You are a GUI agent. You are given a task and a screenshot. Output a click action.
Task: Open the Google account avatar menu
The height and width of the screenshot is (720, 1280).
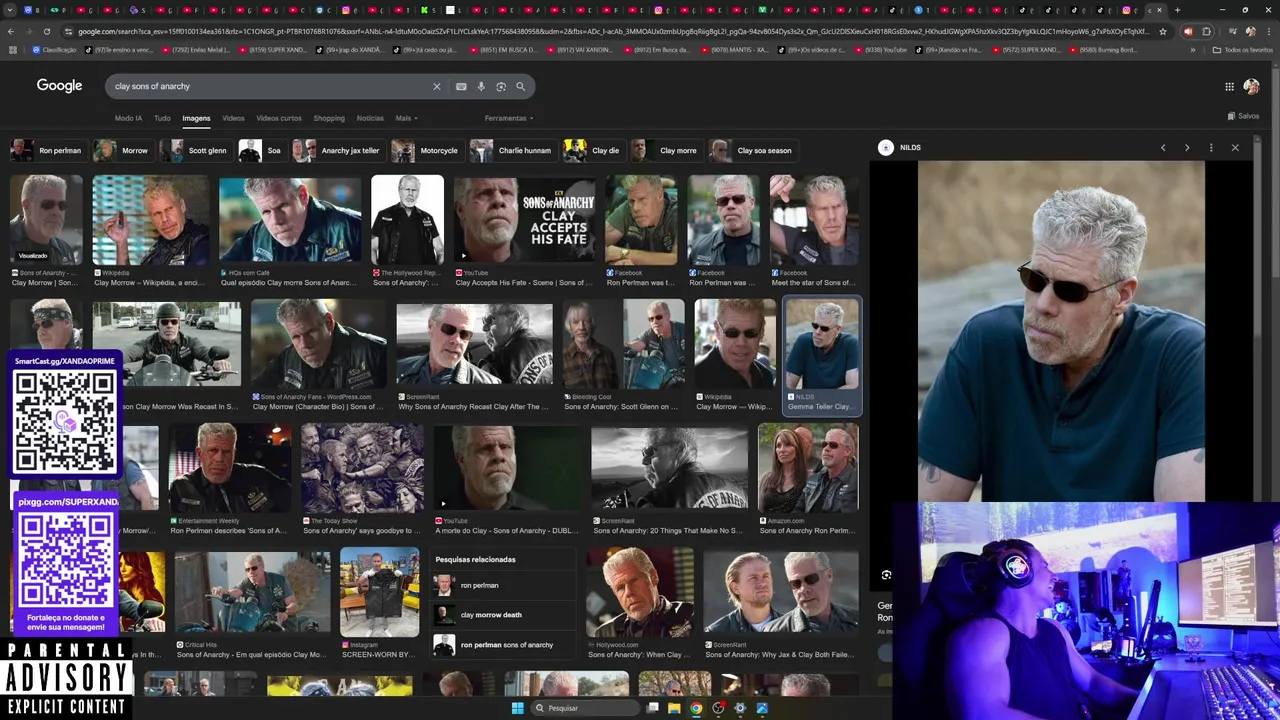click(1251, 86)
